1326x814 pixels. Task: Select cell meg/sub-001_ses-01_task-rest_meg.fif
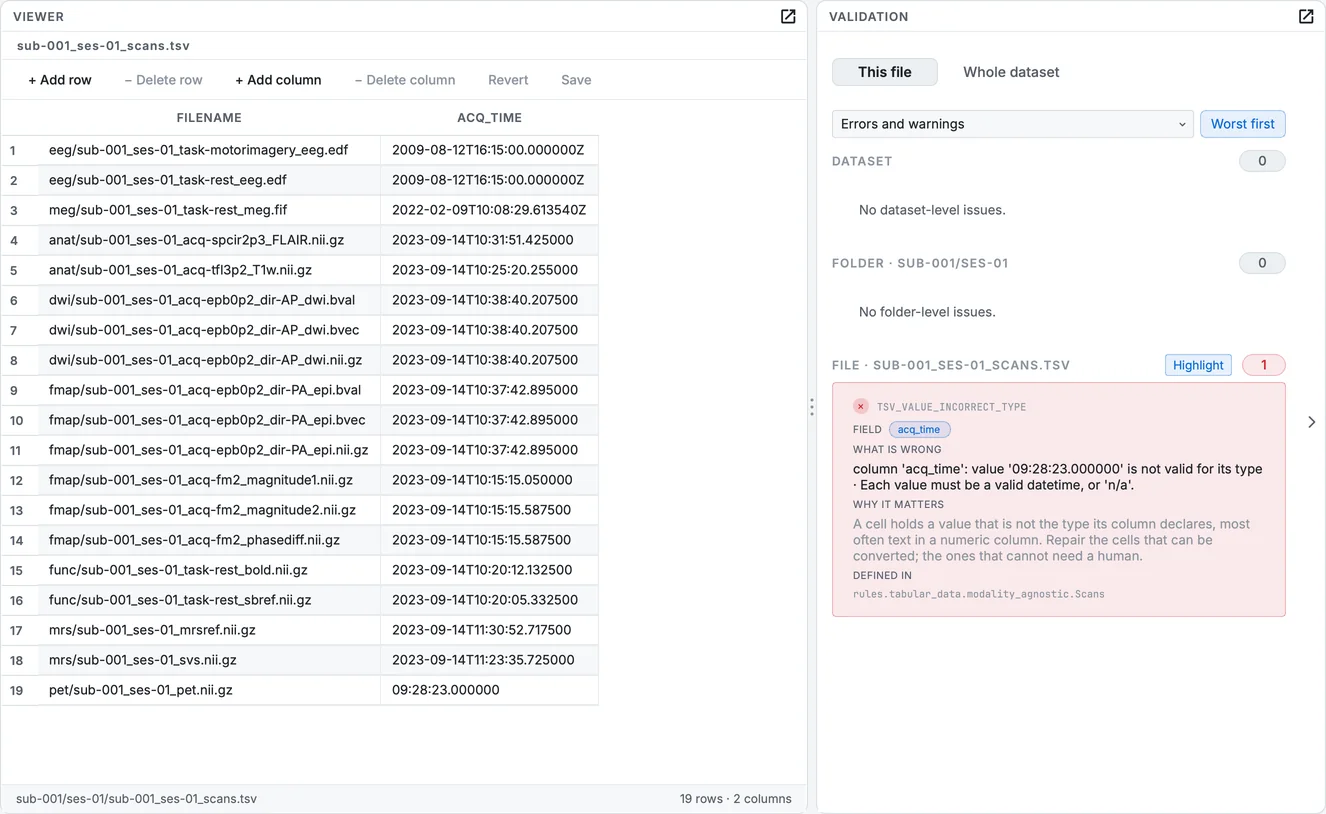[x=209, y=210]
